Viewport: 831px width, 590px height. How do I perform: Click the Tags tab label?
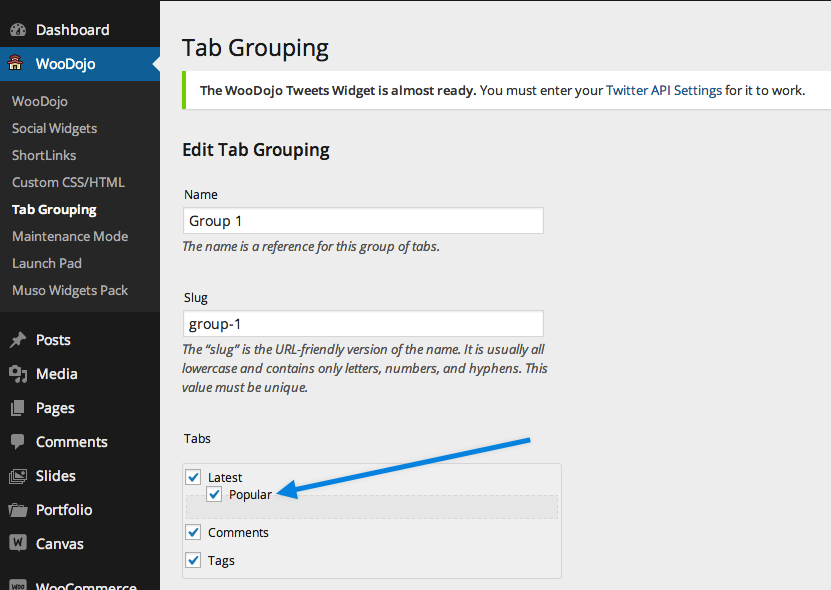point(221,561)
